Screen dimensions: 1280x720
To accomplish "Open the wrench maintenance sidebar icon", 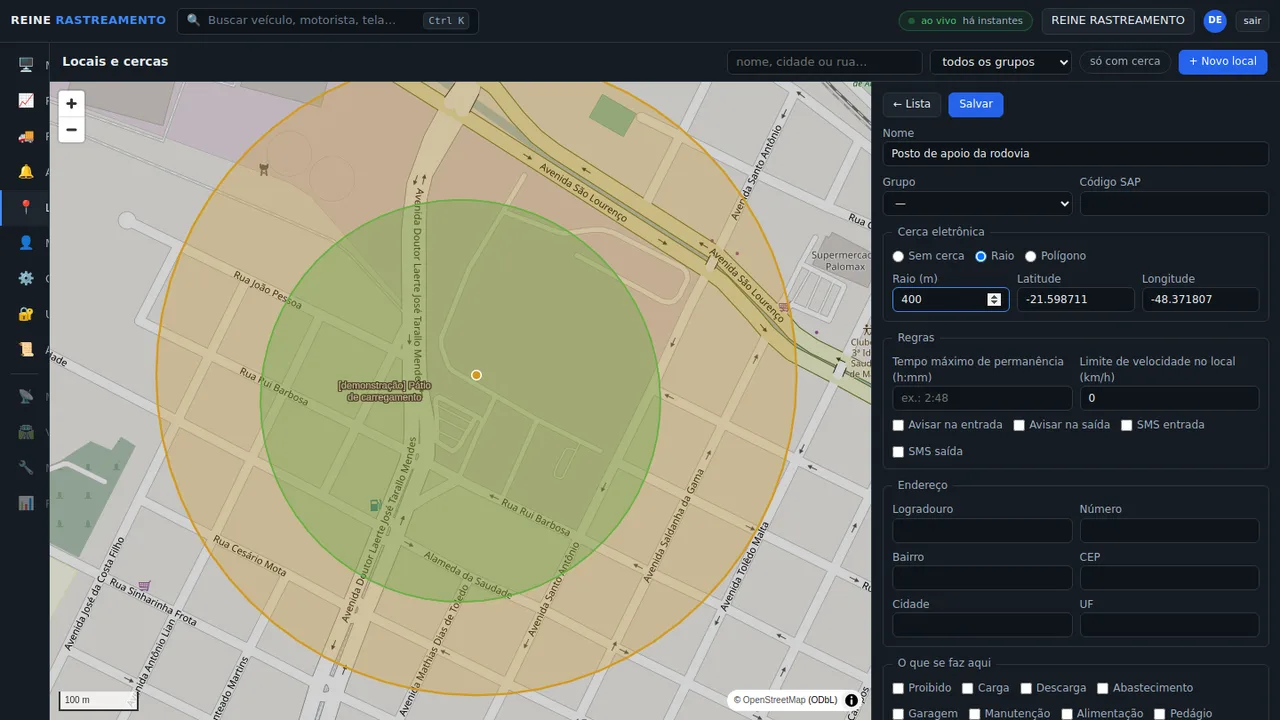I will pyautogui.click(x=26, y=467).
